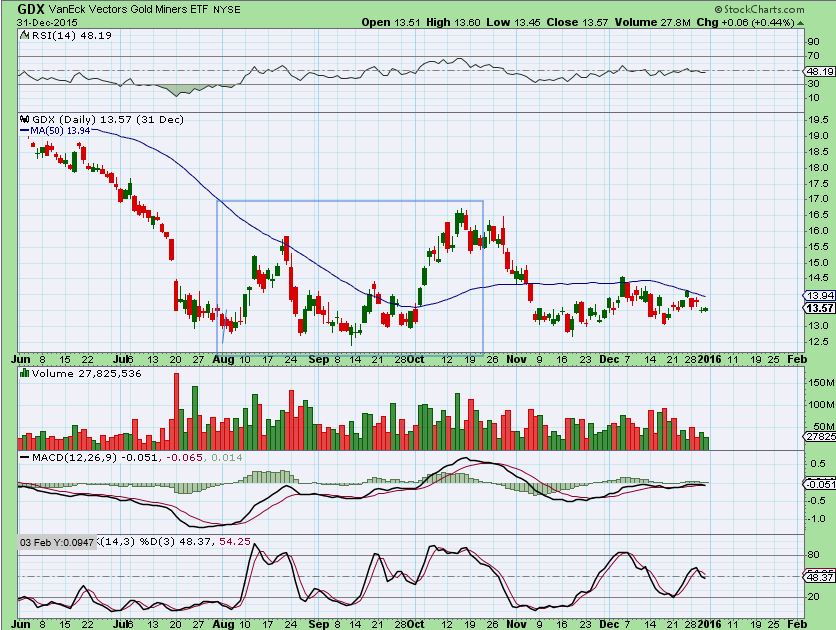
Task: Click the 150M volume axis label
Action: point(821,383)
